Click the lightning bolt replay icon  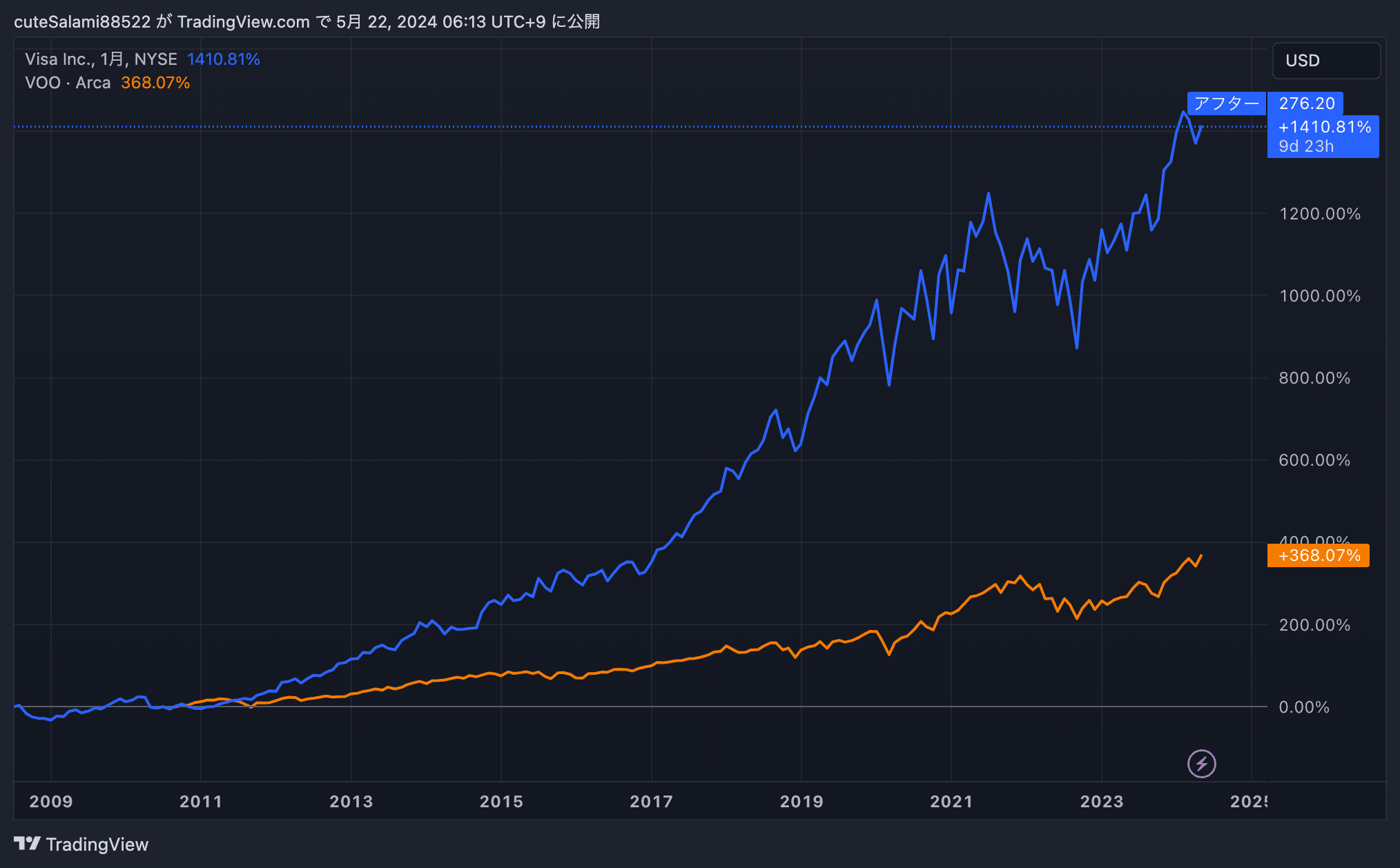pos(1201,764)
